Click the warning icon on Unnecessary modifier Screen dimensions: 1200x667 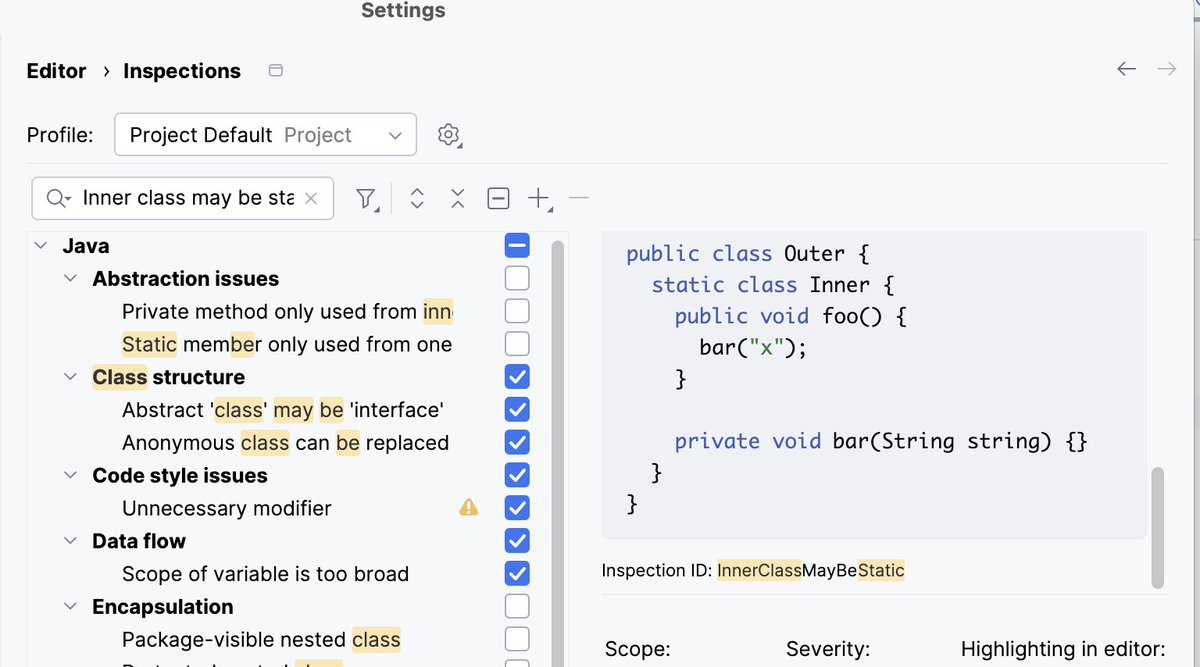[468, 508]
